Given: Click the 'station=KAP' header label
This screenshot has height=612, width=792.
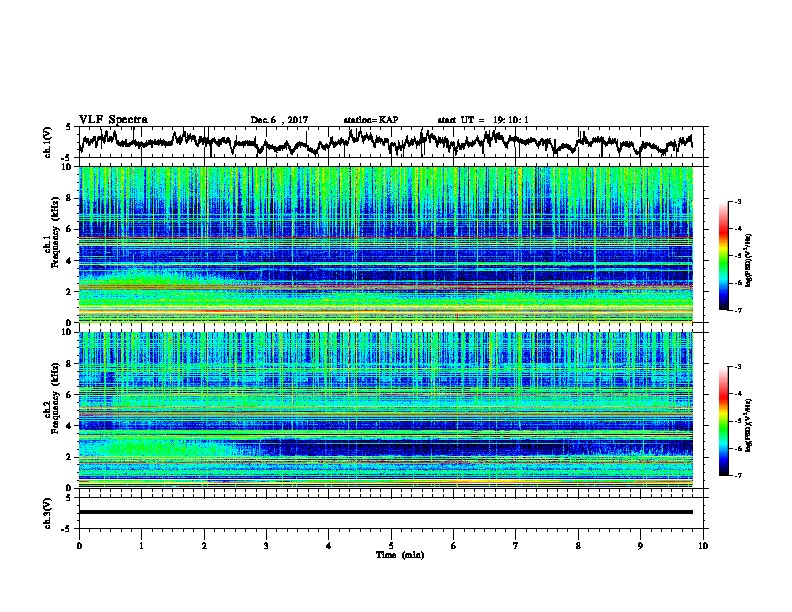Looking at the screenshot, I should pyautogui.click(x=371, y=120).
